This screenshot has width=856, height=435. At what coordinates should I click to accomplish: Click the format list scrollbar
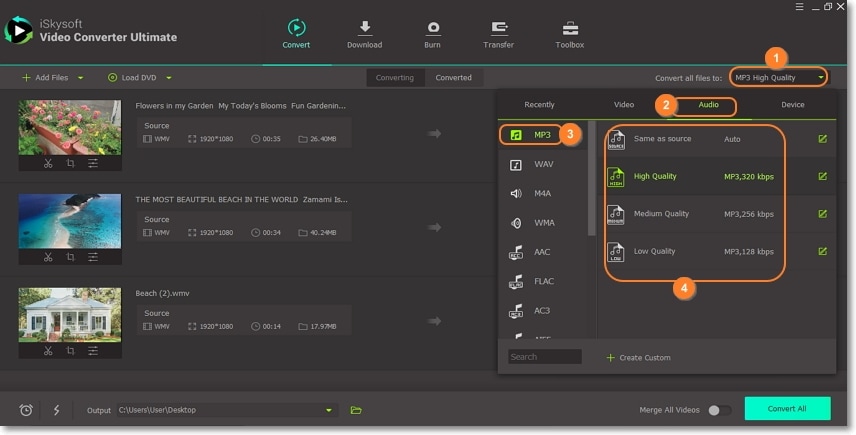pyautogui.click(x=591, y=178)
